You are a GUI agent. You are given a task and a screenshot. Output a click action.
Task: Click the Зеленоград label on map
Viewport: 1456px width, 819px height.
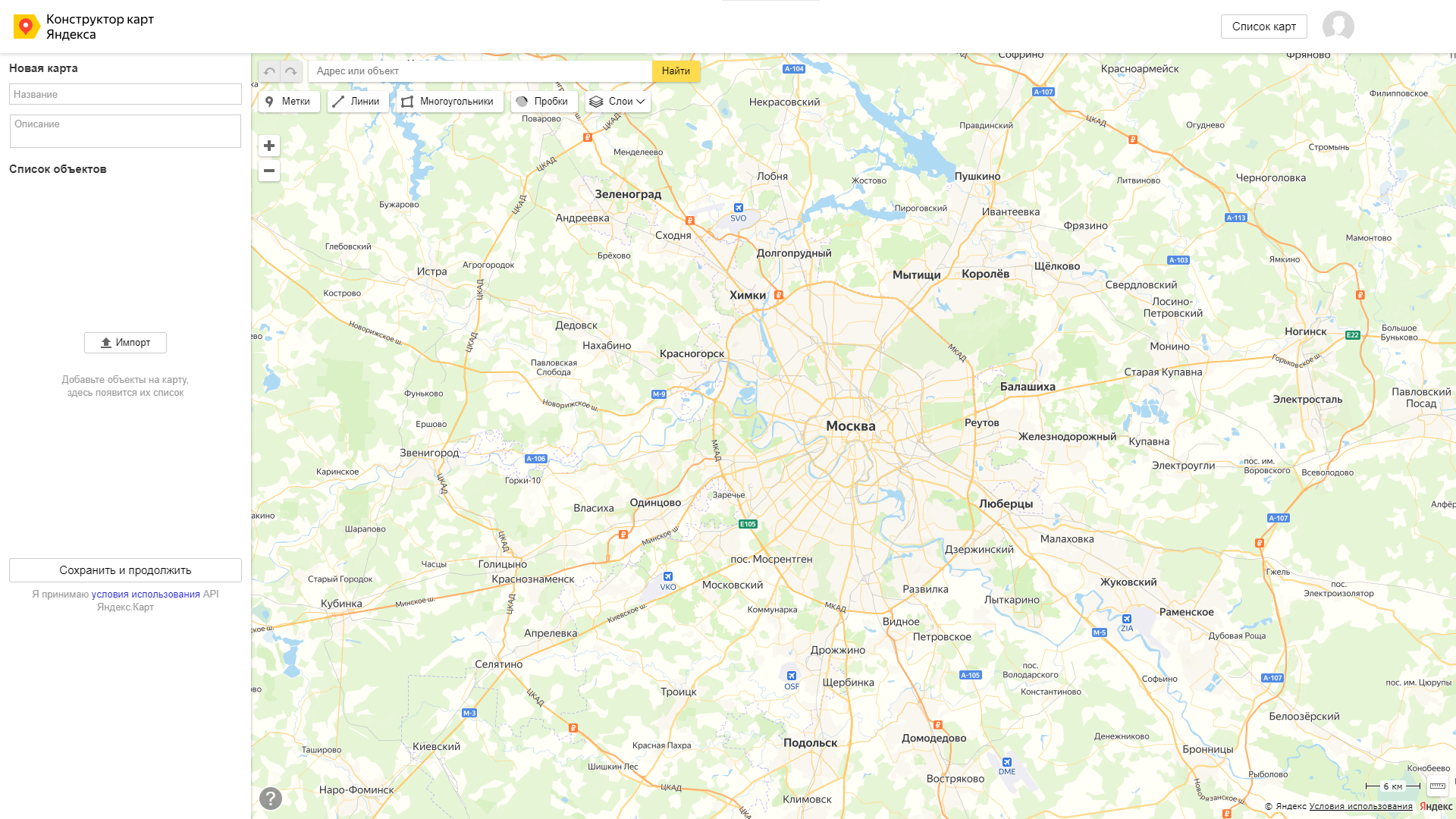[x=628, y=194]
